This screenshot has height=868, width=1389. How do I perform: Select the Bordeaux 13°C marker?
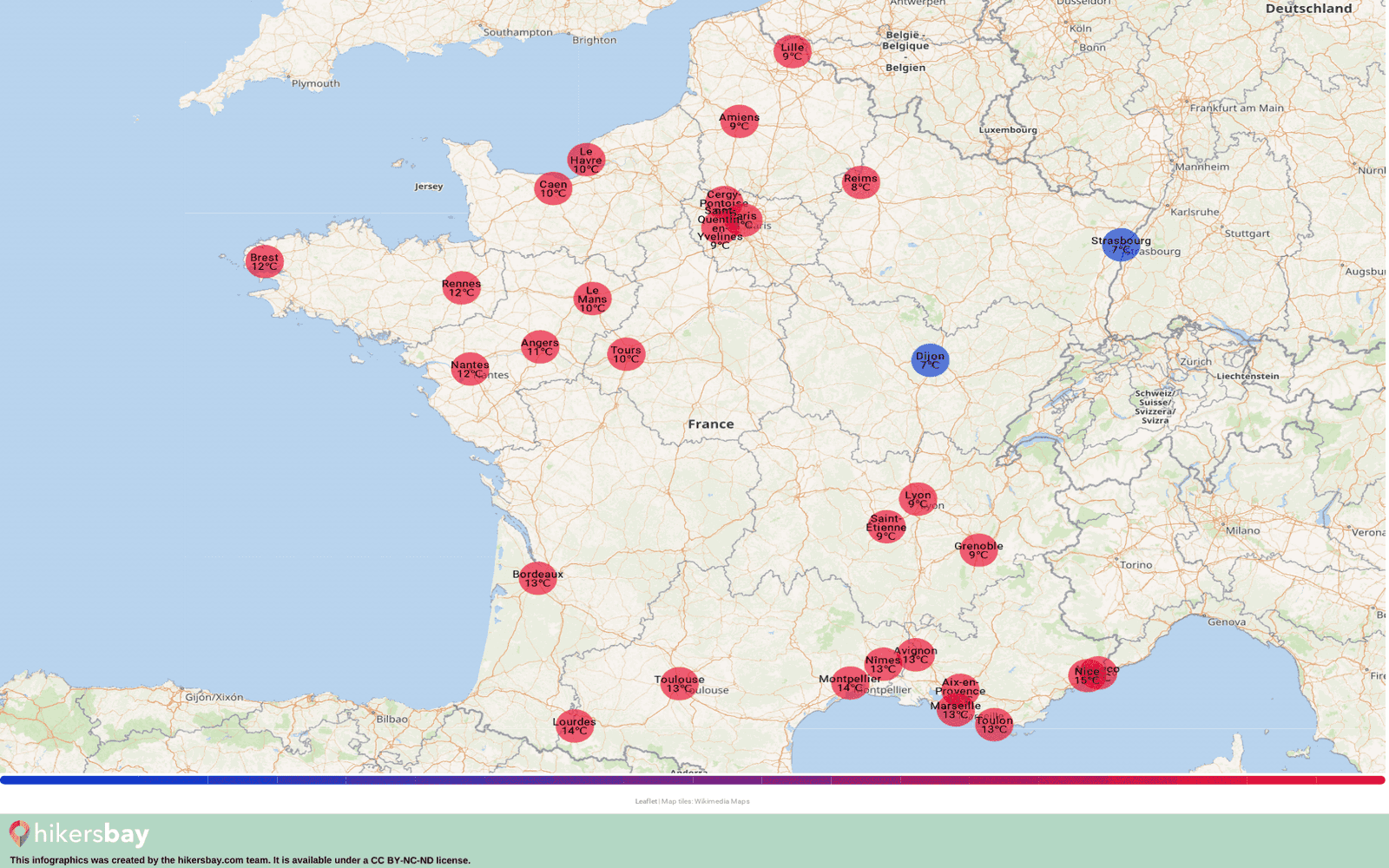(537, 578)
